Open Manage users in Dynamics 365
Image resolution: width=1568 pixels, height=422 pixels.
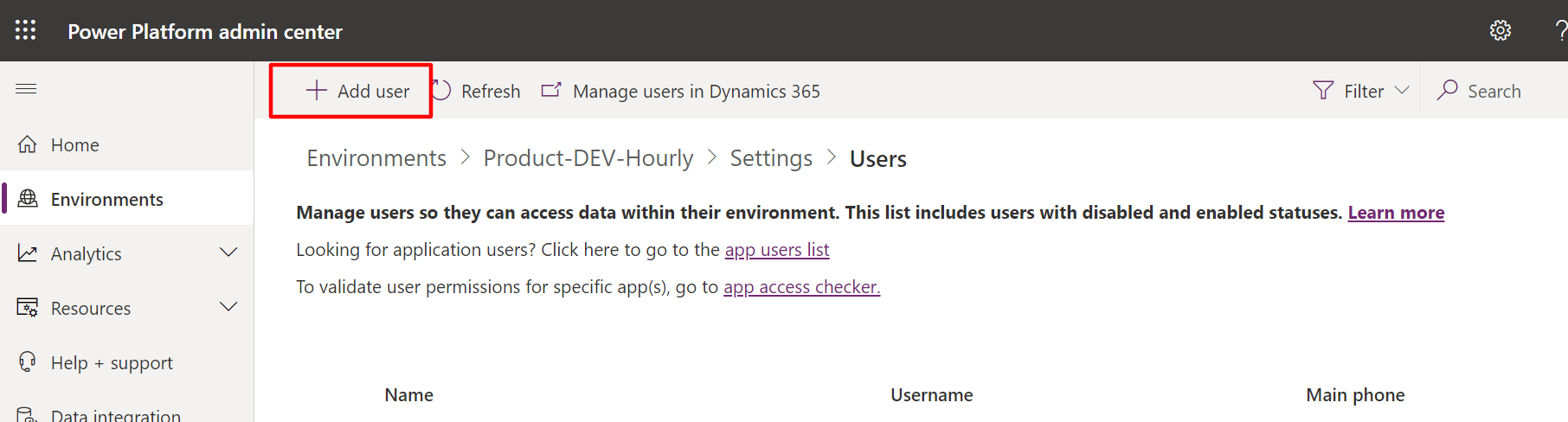pos(696,92)
